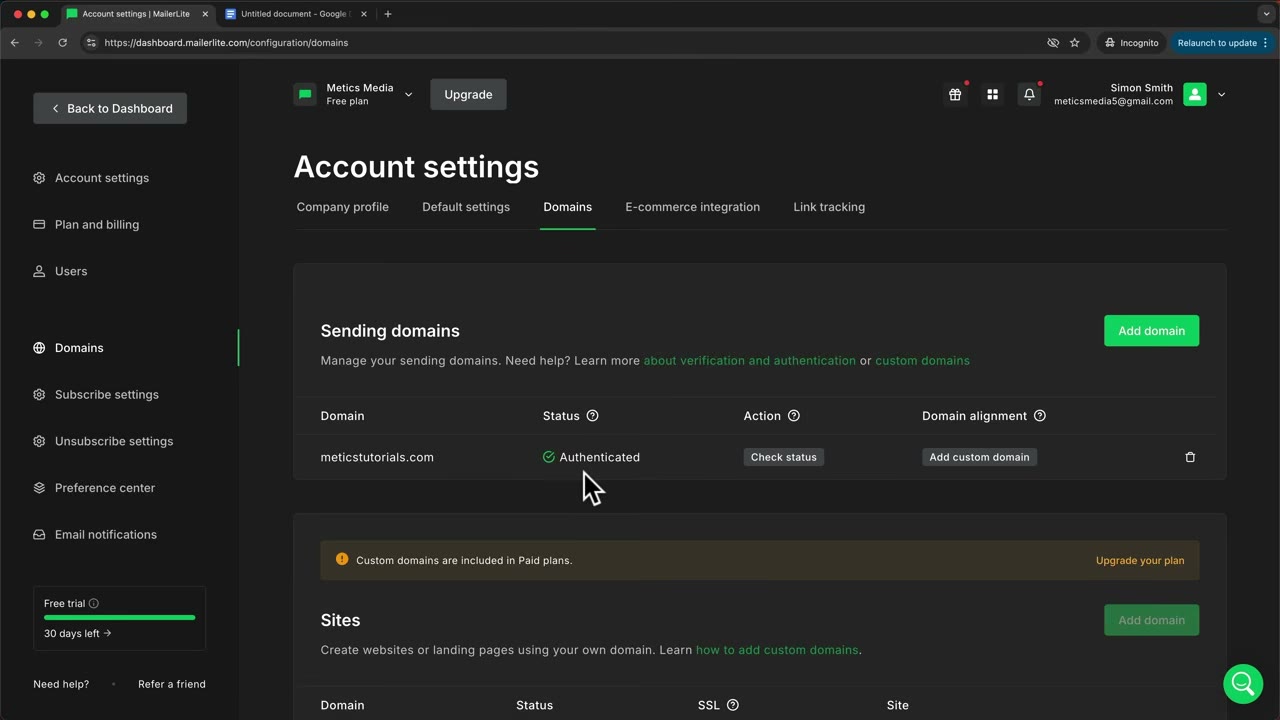Click the Add custom domain button
Screen dimensions: 1280x720
pos(979,457)
